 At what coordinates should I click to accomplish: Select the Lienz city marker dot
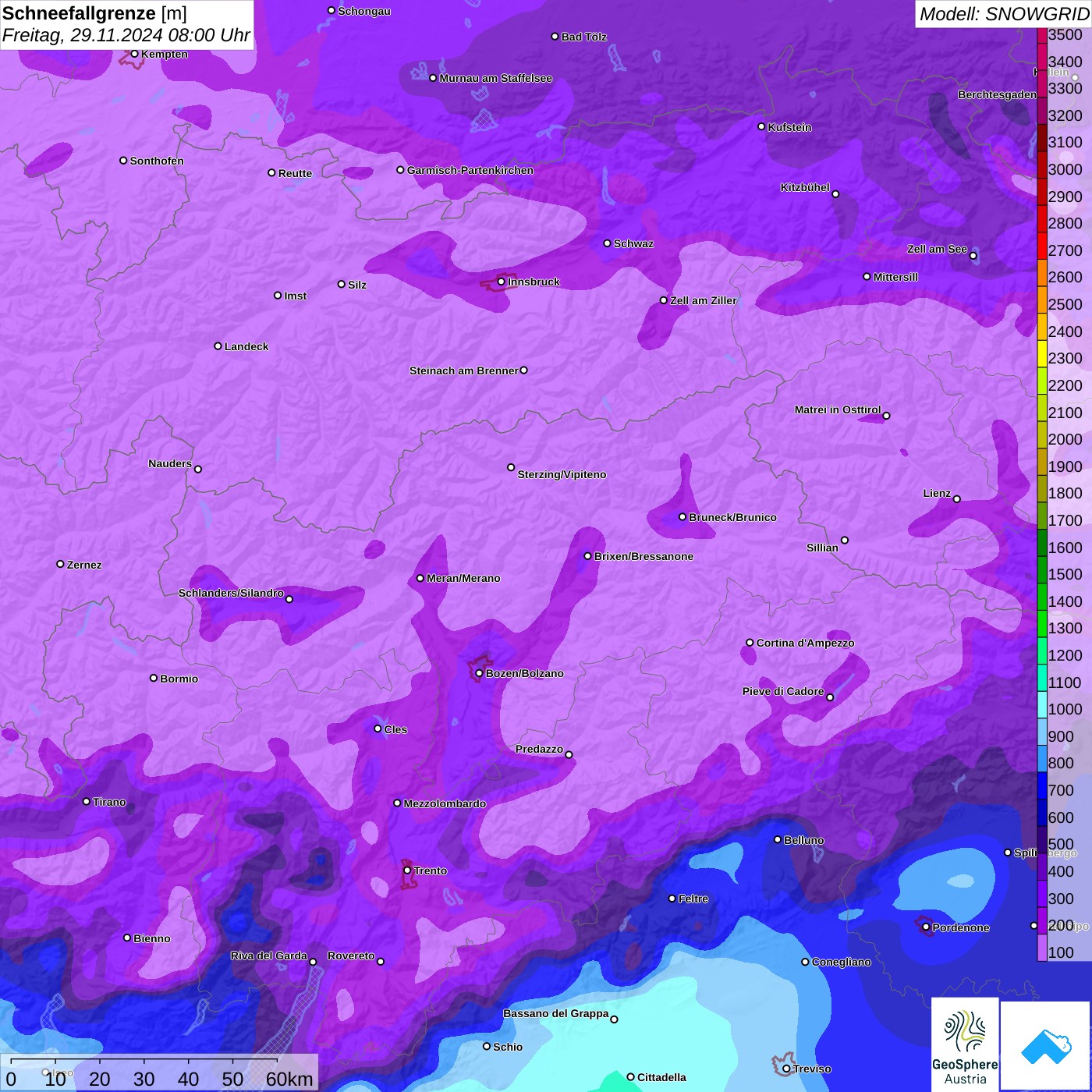coord(957,499)
